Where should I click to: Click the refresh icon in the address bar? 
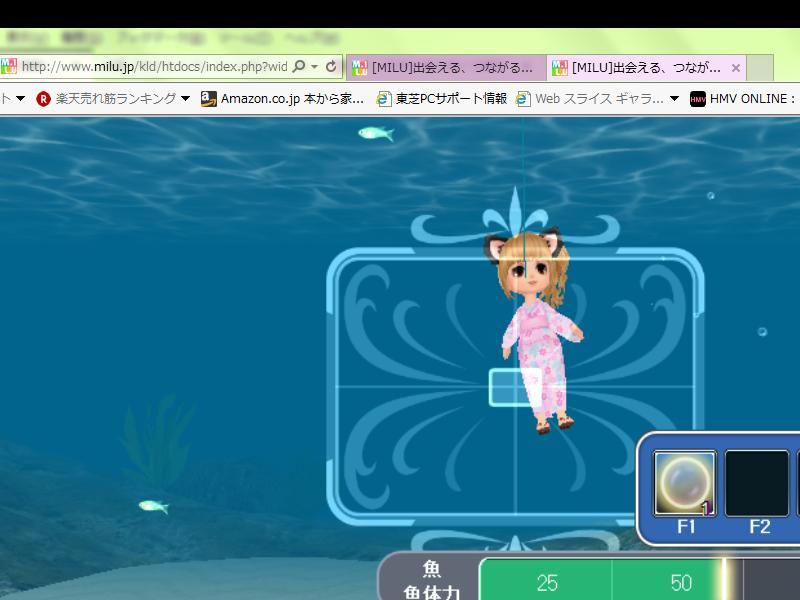pyautogui.click(x=331, y=66)
